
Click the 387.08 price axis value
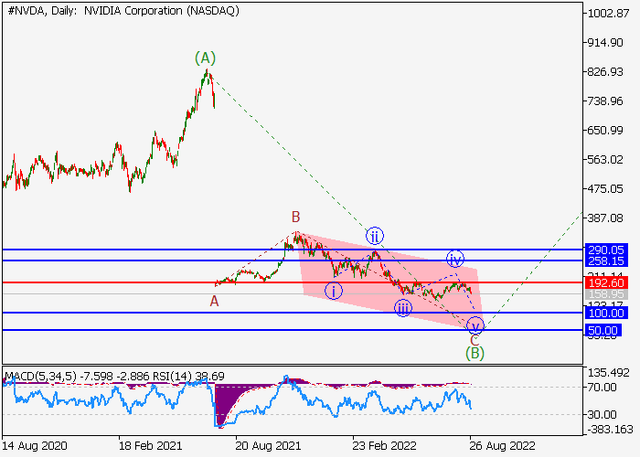pyautogui.click(x=605, y=218)
